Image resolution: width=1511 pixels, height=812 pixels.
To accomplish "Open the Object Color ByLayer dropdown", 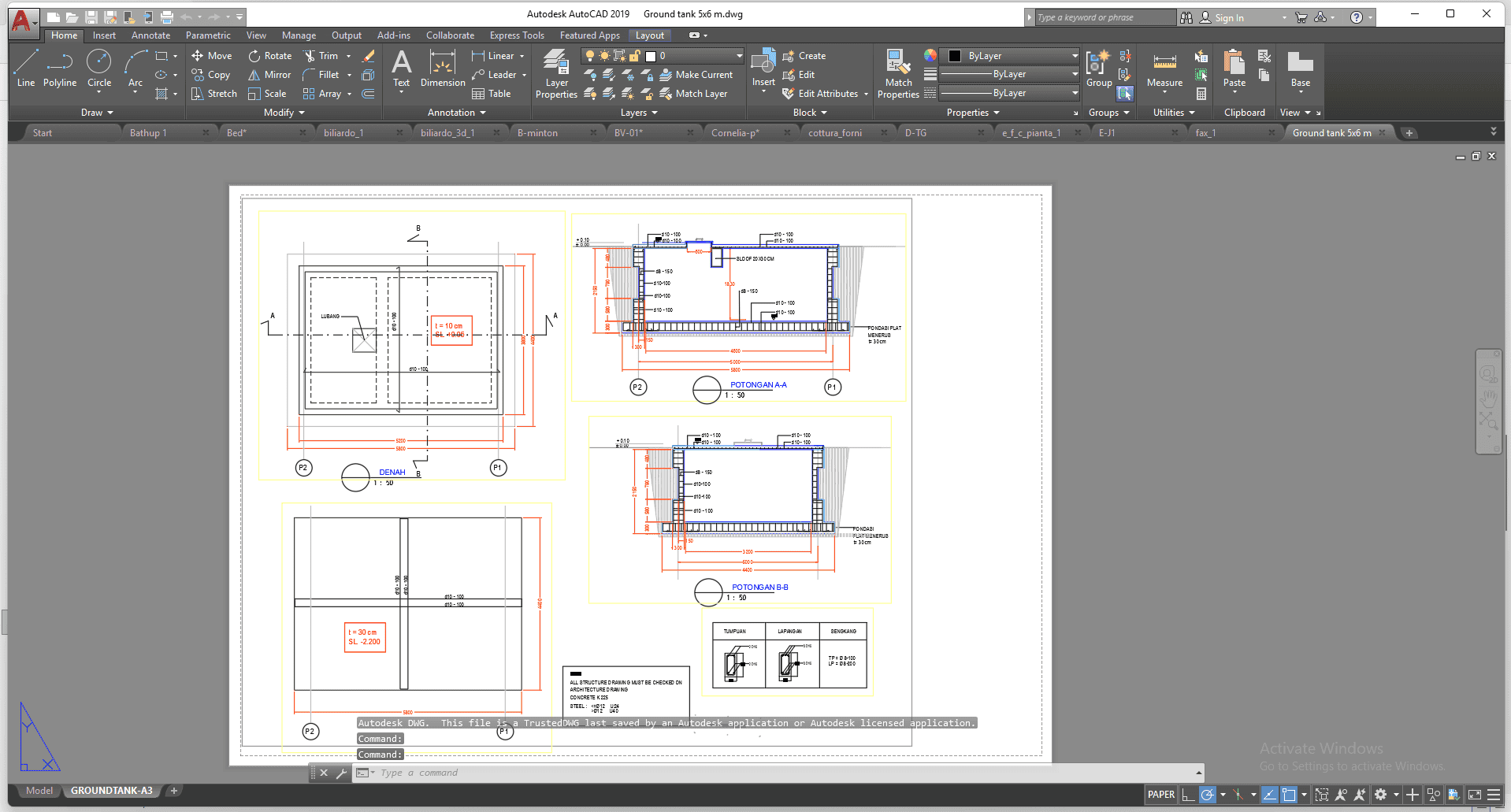I will click(x=1075, y=56).
